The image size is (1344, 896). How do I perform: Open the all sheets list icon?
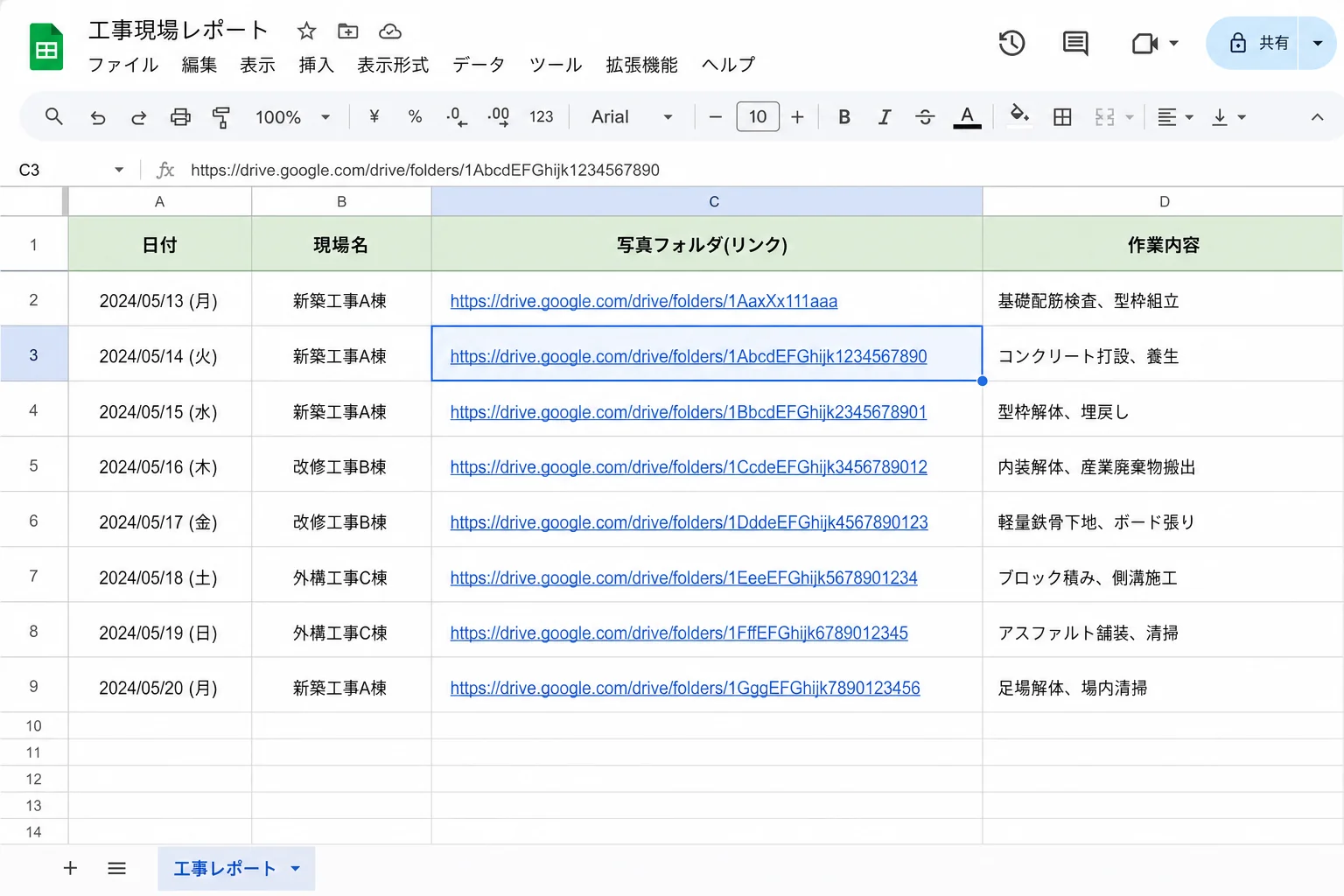coord(116,868)
